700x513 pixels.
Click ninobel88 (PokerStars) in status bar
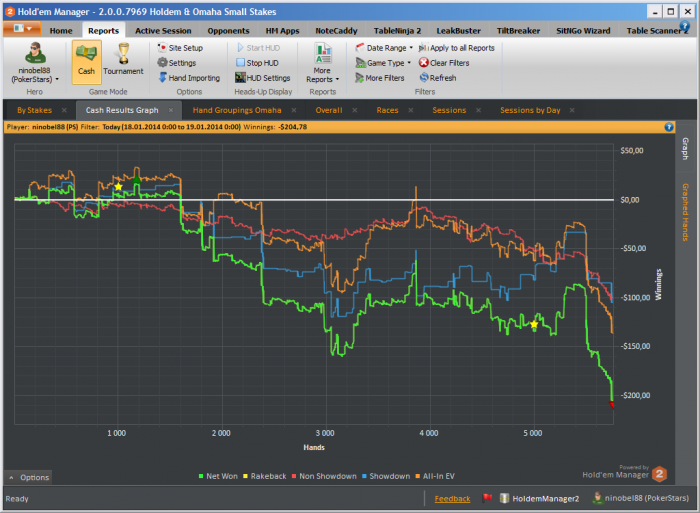click(x=641, y=498)
